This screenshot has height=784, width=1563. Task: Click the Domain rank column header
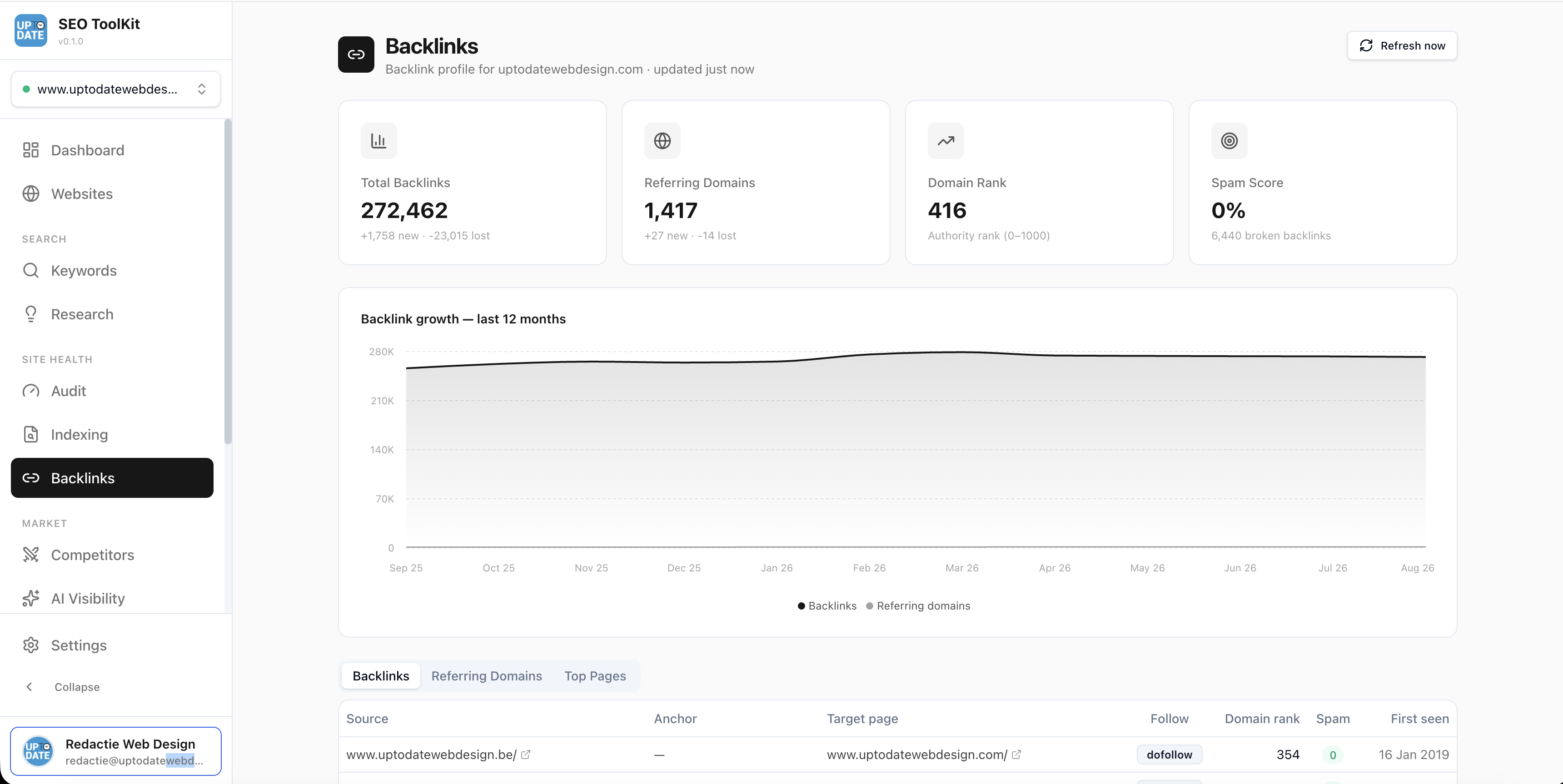click(1262, 719)
